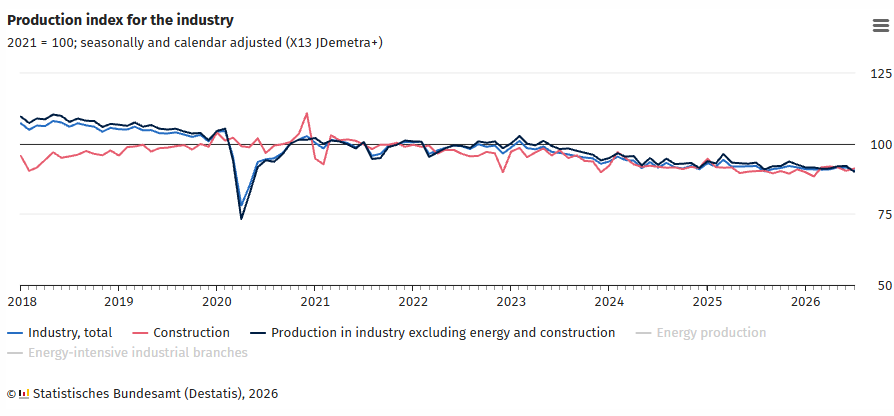Viewport: 894px width, 416px height.
Task: Open the chart hamburger menu icon
Action: pos(880,26)
